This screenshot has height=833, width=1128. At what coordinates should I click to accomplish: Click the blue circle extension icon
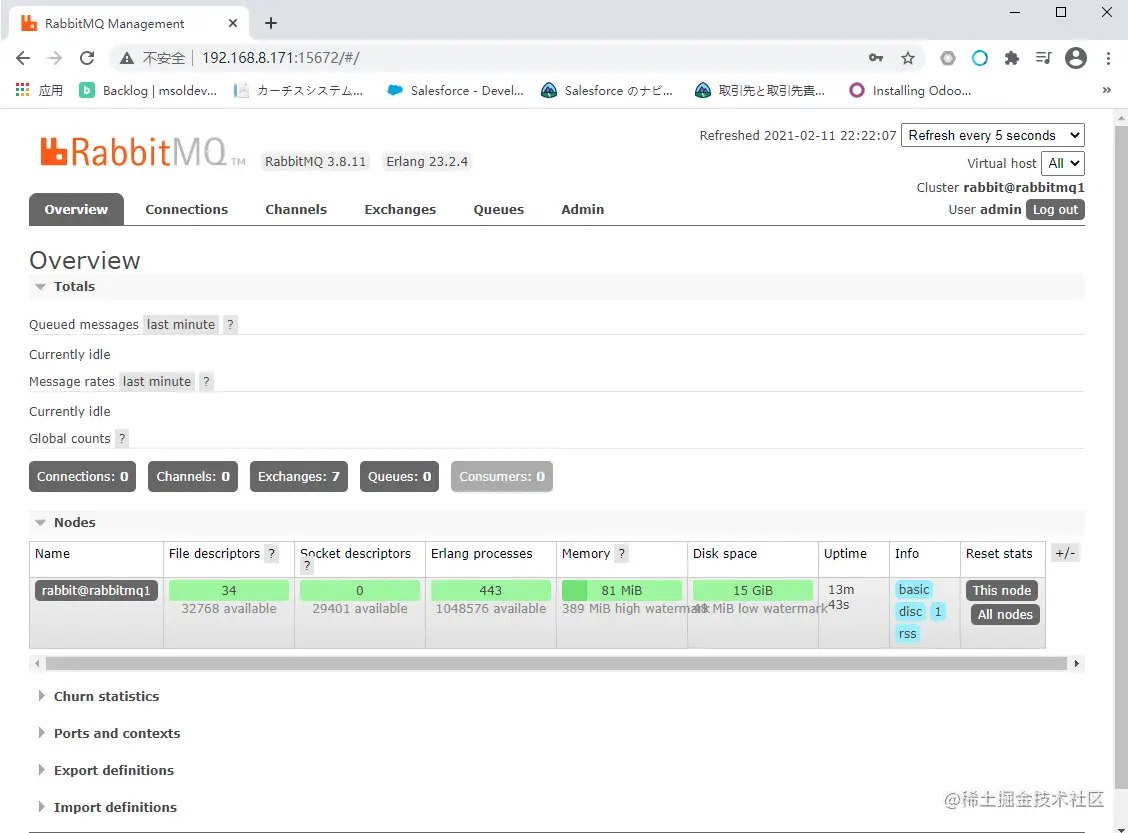point(980,58)
